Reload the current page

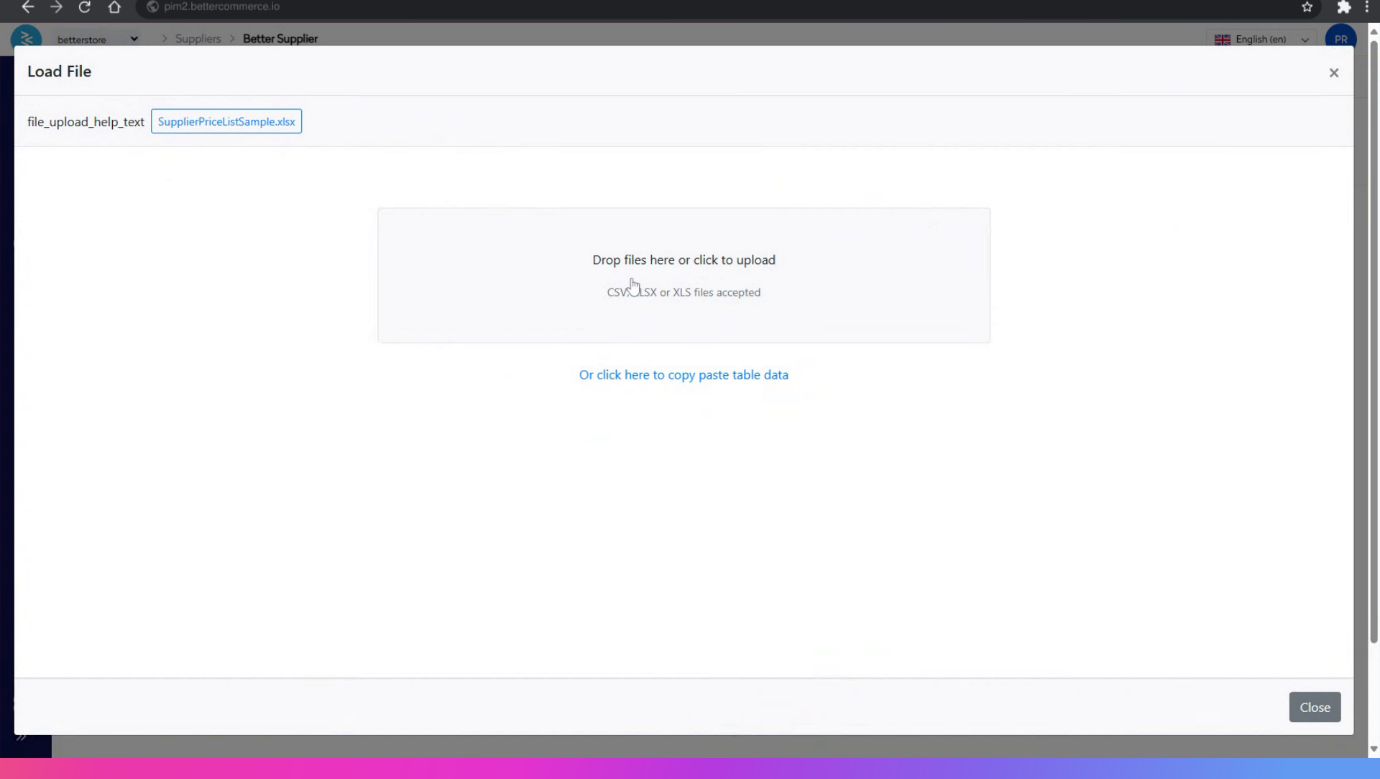point(85,7)
